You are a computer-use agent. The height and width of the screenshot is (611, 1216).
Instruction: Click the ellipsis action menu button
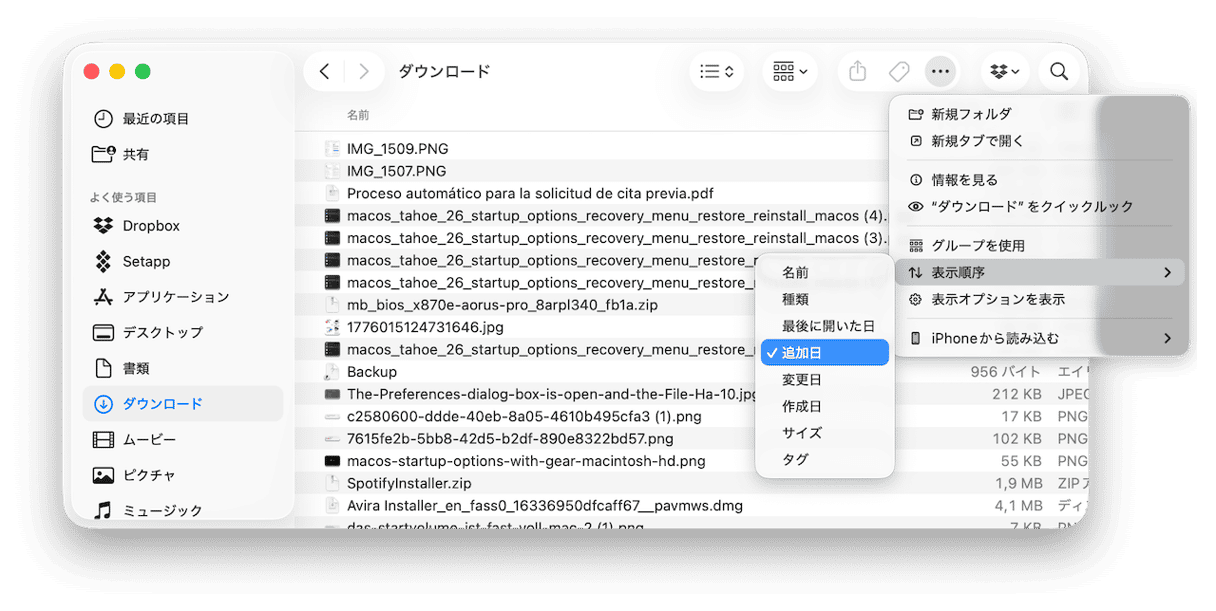point(940,72)
